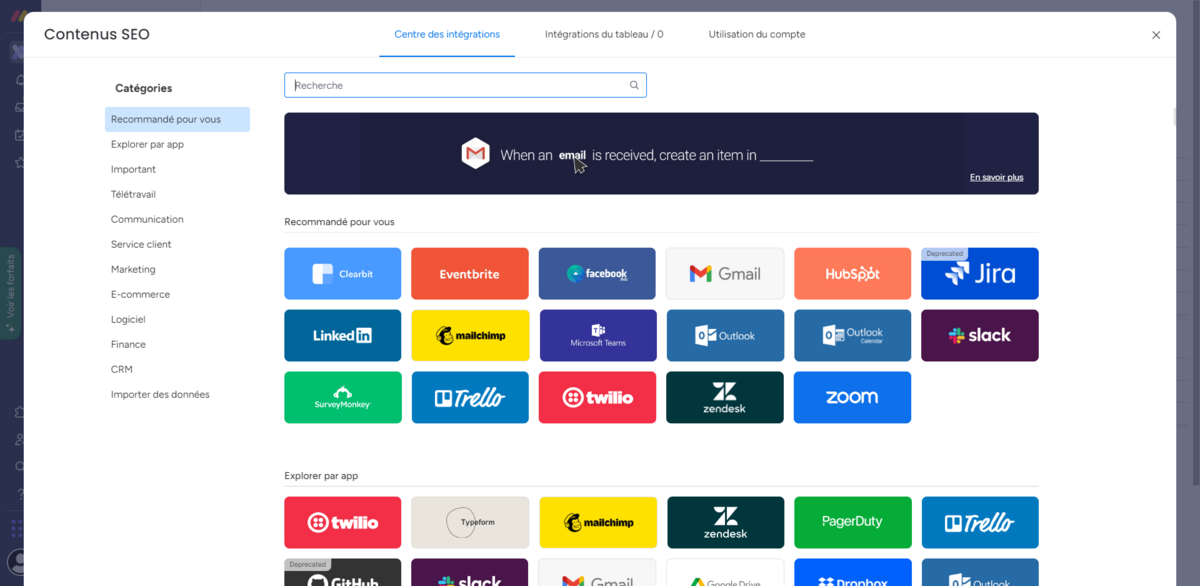Open the PagerDuty integration tile
The image size is (1200, 586).
853,522
